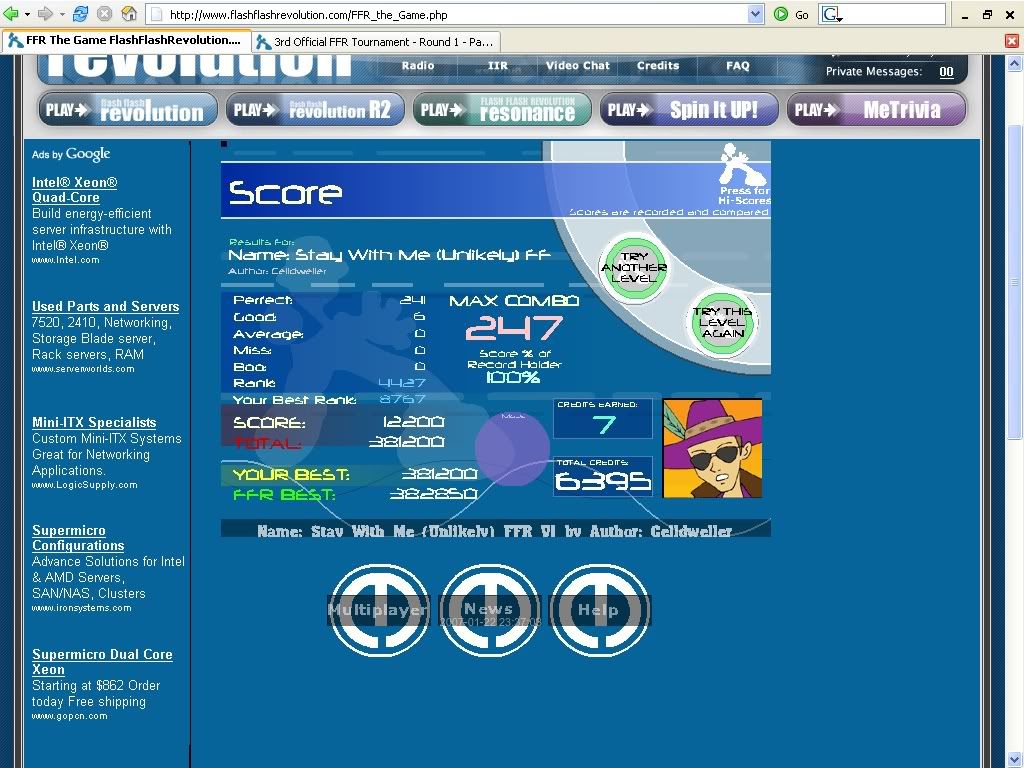Click the green Go button icon

[780, 14]
